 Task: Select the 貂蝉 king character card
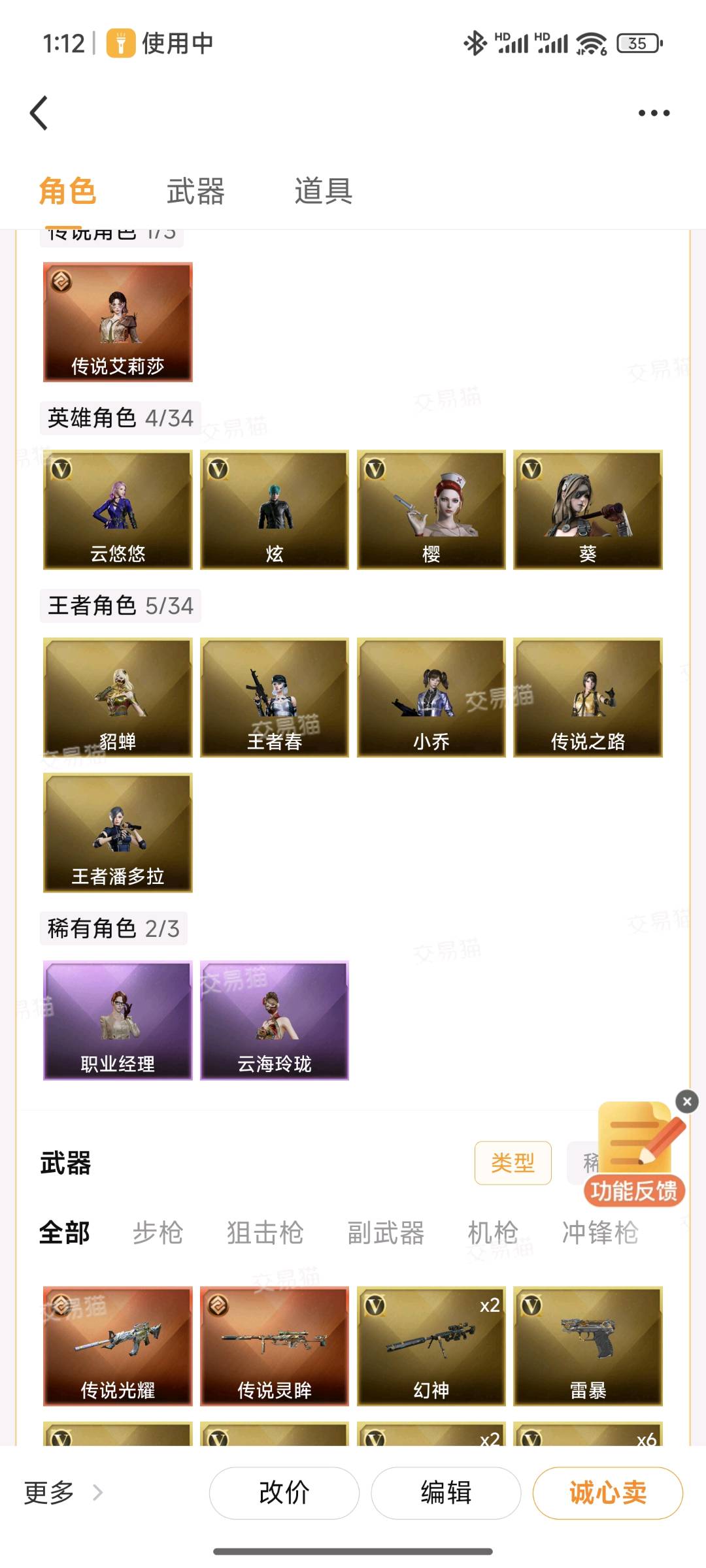pyautogui.click(x=118, y=698)
